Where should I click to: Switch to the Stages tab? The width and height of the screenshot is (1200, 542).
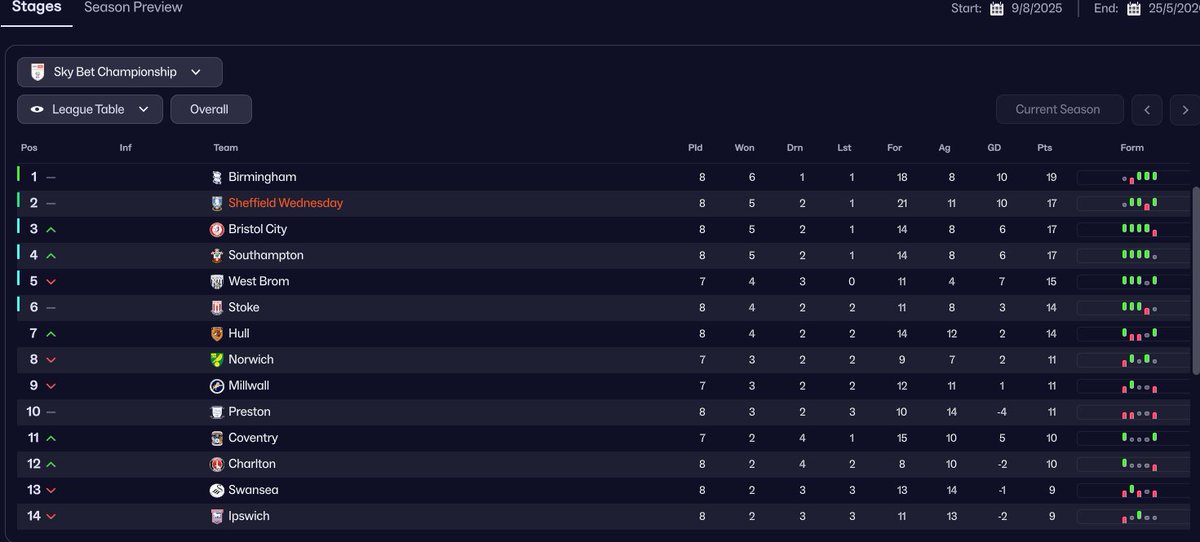(x=36, y=7)
